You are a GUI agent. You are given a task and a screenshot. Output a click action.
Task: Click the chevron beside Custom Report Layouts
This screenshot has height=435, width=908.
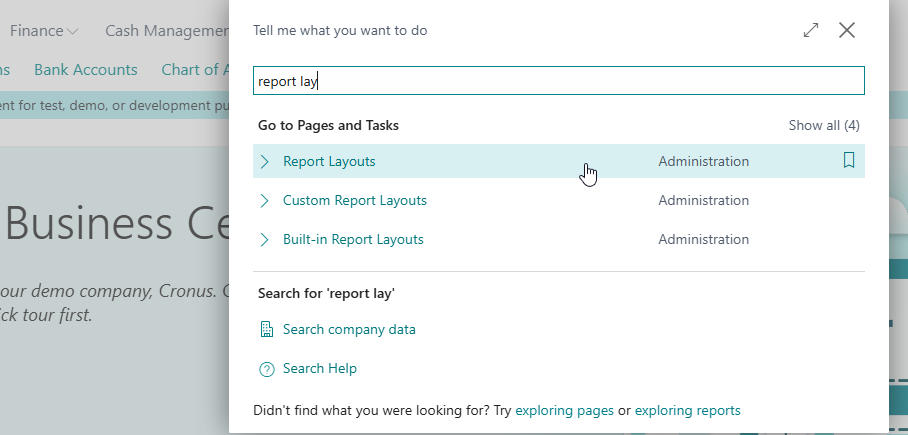click(x=265, y=200)
